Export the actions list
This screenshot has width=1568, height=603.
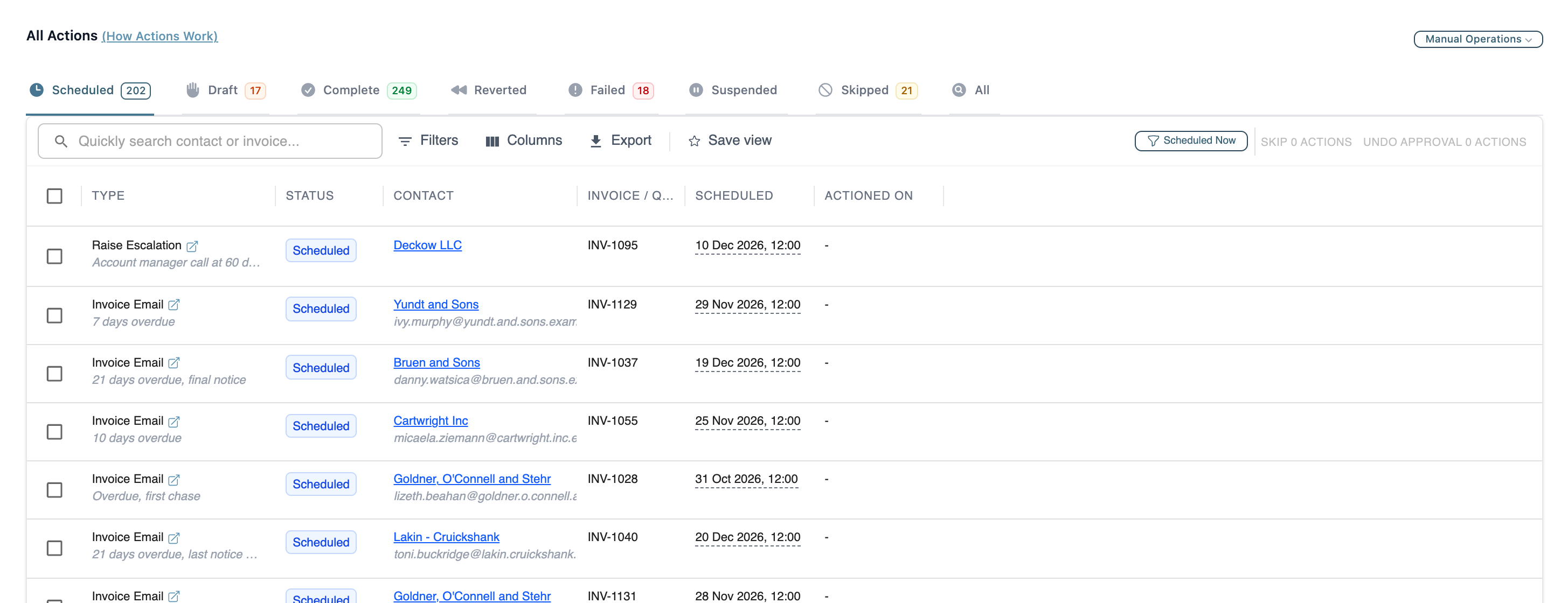[620, 141]
